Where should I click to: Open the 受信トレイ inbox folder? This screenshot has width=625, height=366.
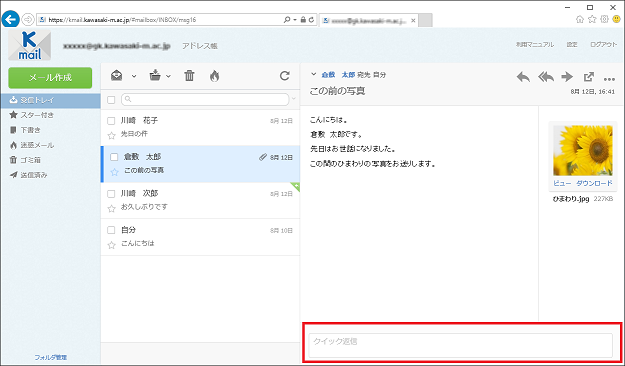(50, 100)
